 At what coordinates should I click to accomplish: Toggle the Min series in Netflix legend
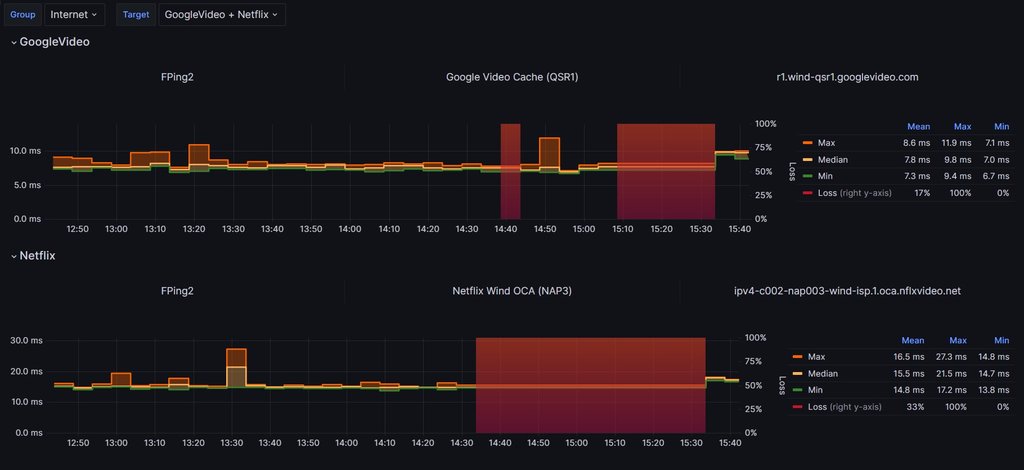pyautogui.click(x=816, y=390)
